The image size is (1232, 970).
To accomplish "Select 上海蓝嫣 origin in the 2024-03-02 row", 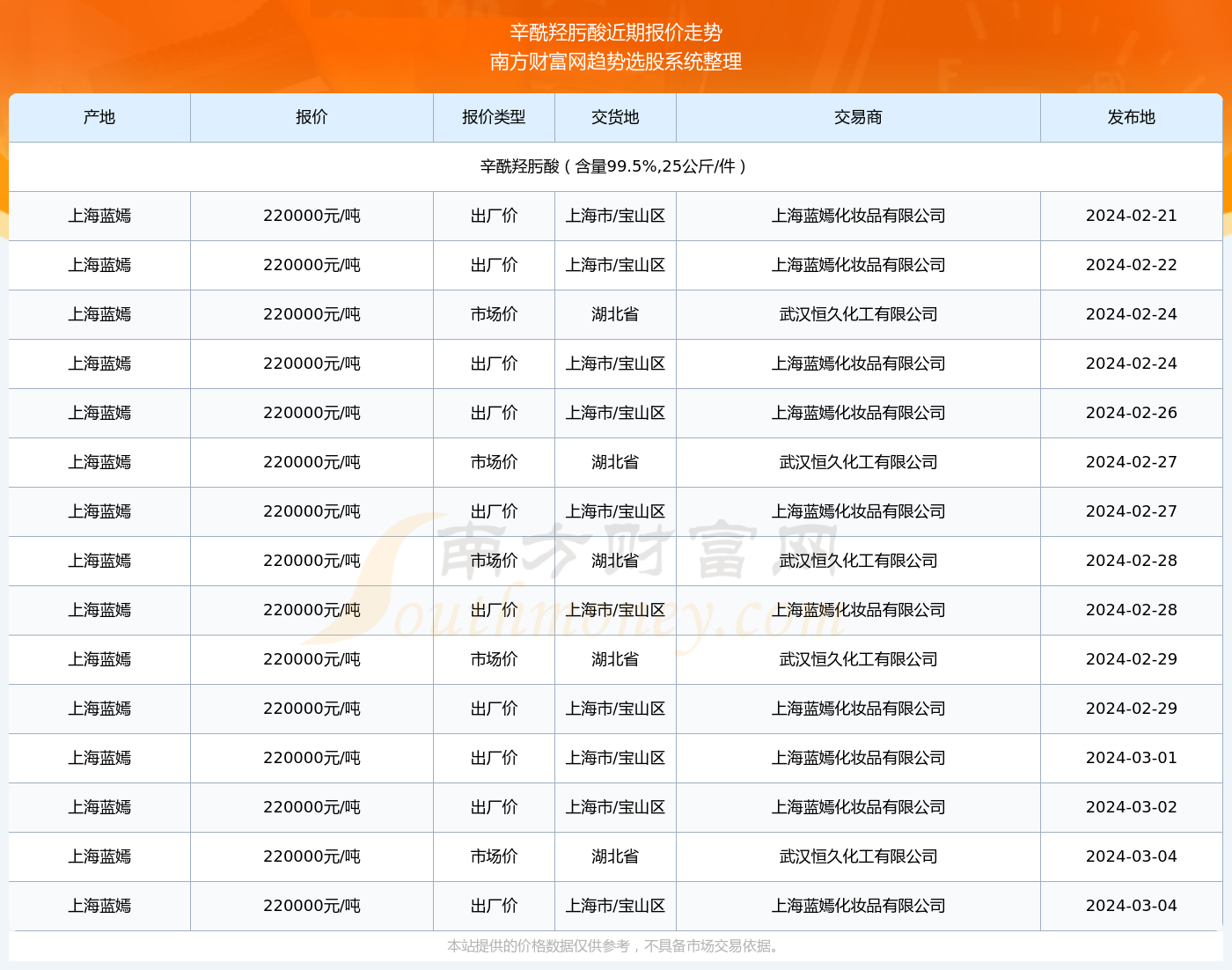I will [99, 807].
